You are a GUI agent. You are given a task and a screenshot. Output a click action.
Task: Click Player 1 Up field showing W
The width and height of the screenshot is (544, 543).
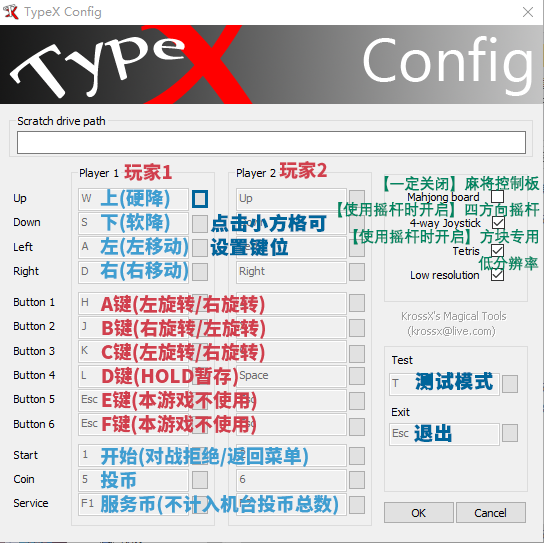click(133, 199)
